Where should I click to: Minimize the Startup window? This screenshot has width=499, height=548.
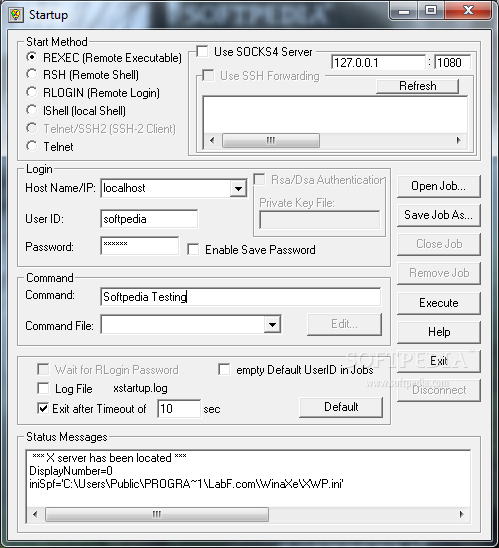404,11
